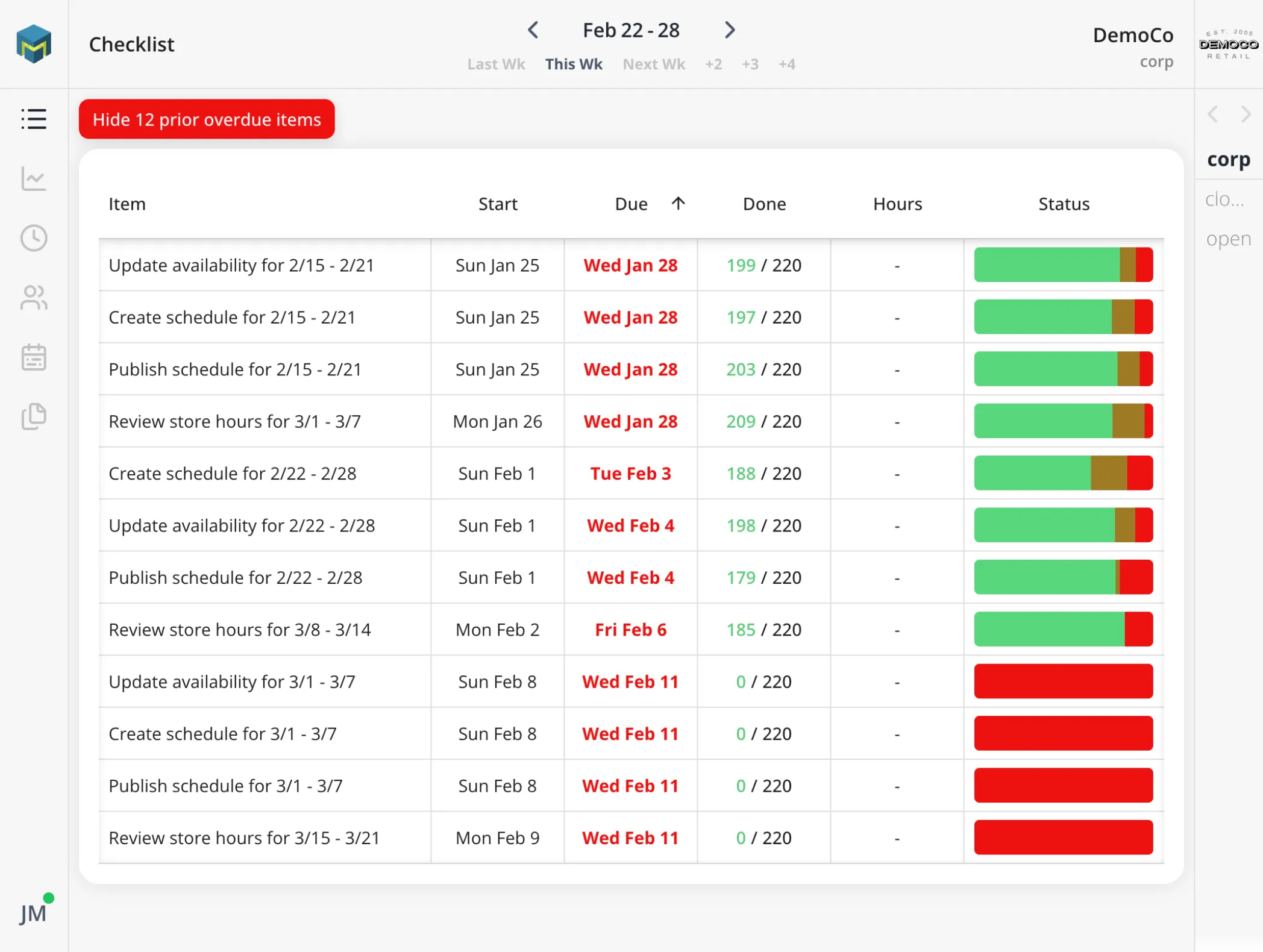
Task: Click the right panel back chevron
Action: 1213,114
